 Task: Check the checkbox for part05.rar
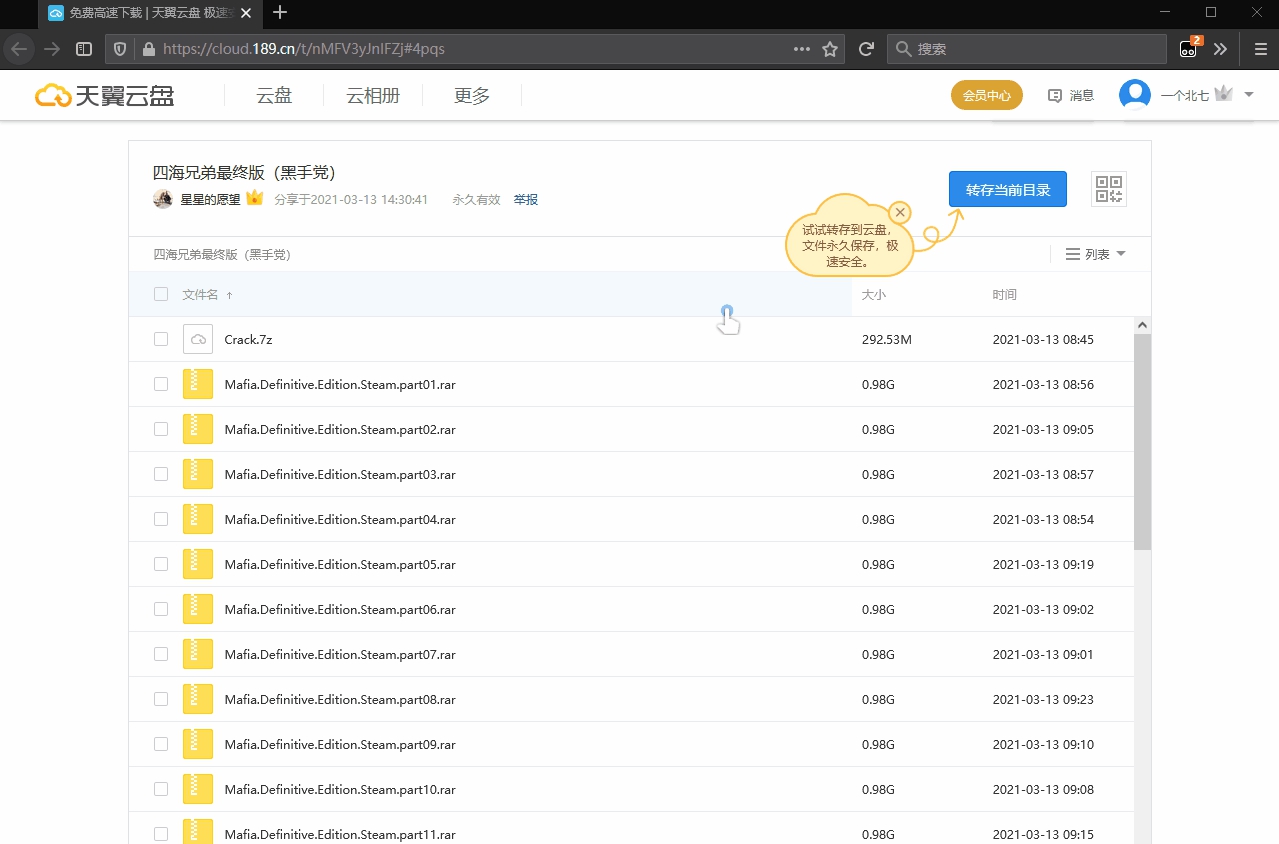(x=160, y=564)
